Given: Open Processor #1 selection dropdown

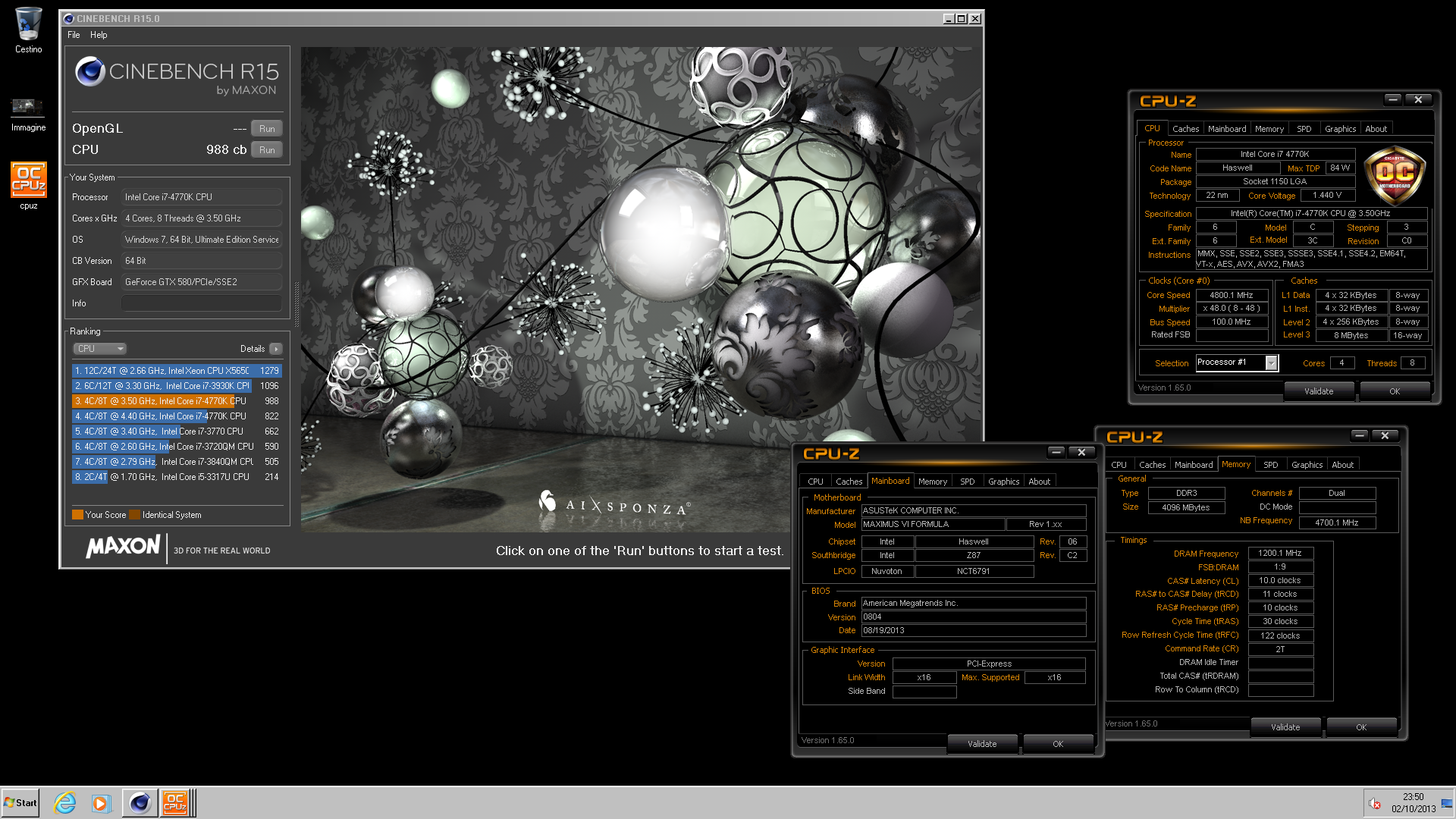Looking at the screenshot, I should coord(1271,363).
